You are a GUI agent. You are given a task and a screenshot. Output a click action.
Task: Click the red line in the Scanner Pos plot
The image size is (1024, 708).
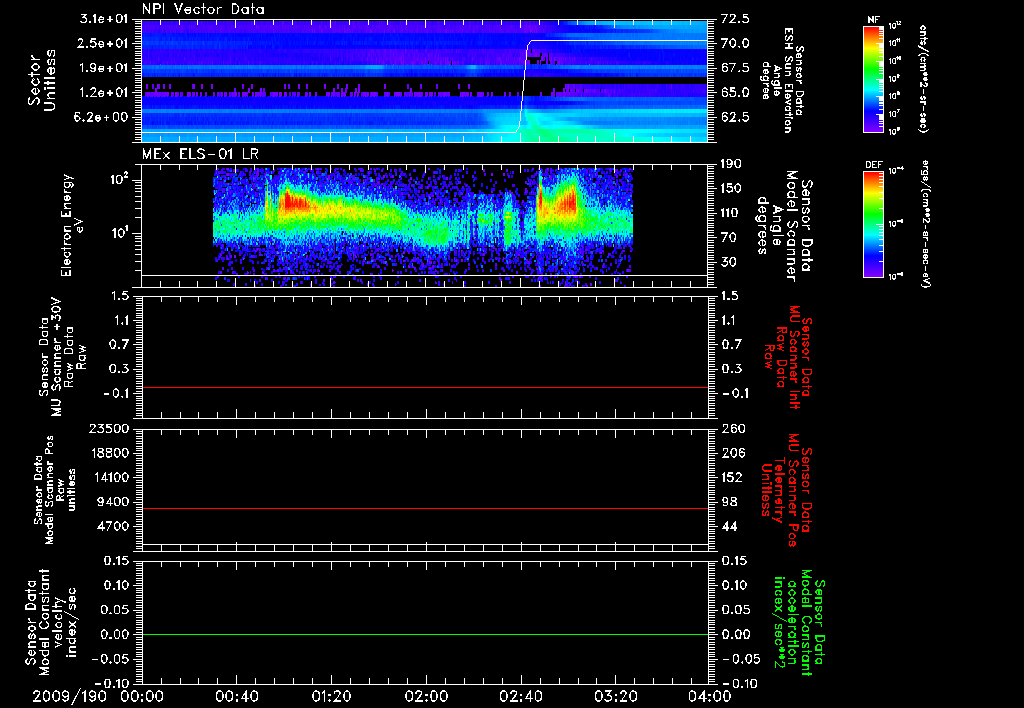point(425,508)
